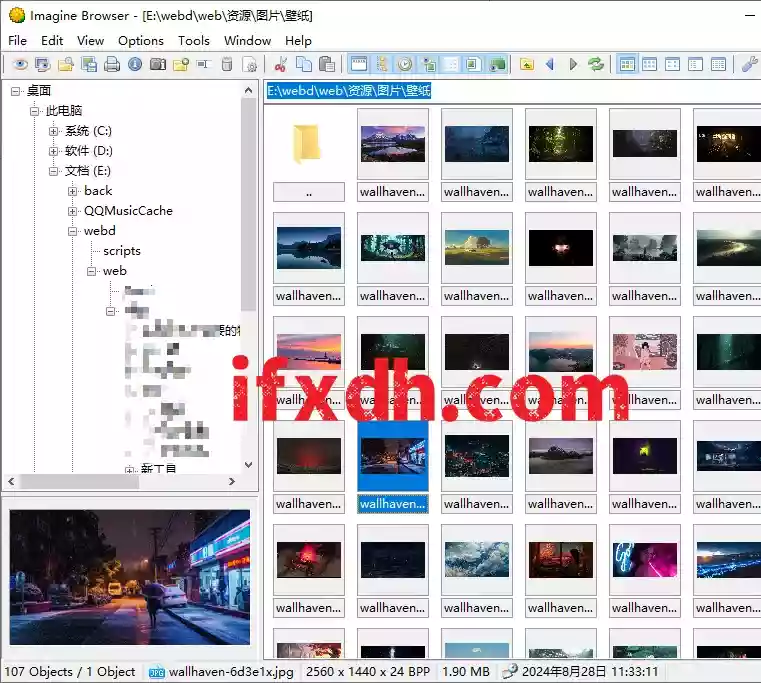The image size is (761, 683).
Task: Expand the back folder node
Action: click(73, 191)
